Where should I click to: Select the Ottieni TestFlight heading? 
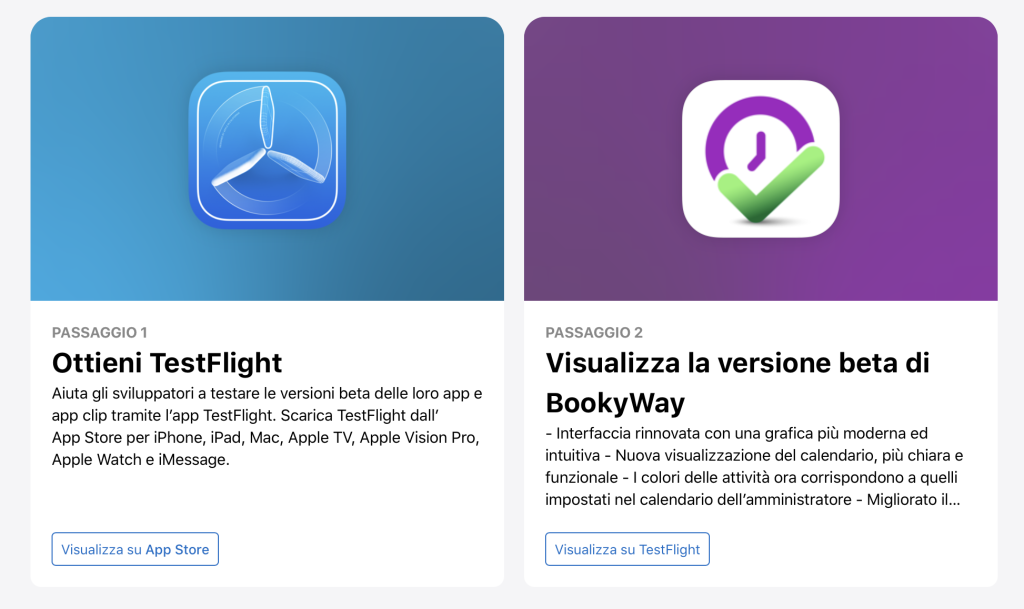point(167,363)
